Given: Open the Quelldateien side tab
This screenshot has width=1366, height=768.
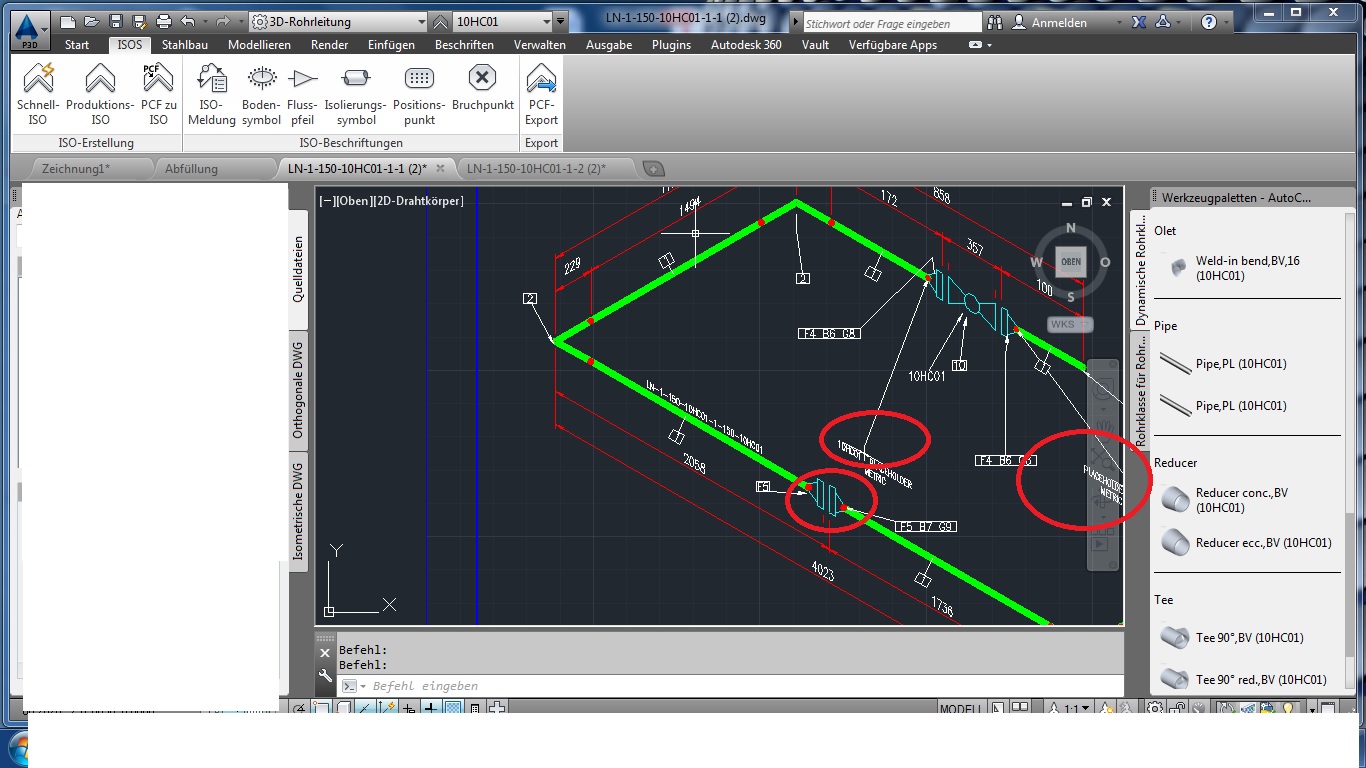Looking at the screenshot, I should [298, 268].
